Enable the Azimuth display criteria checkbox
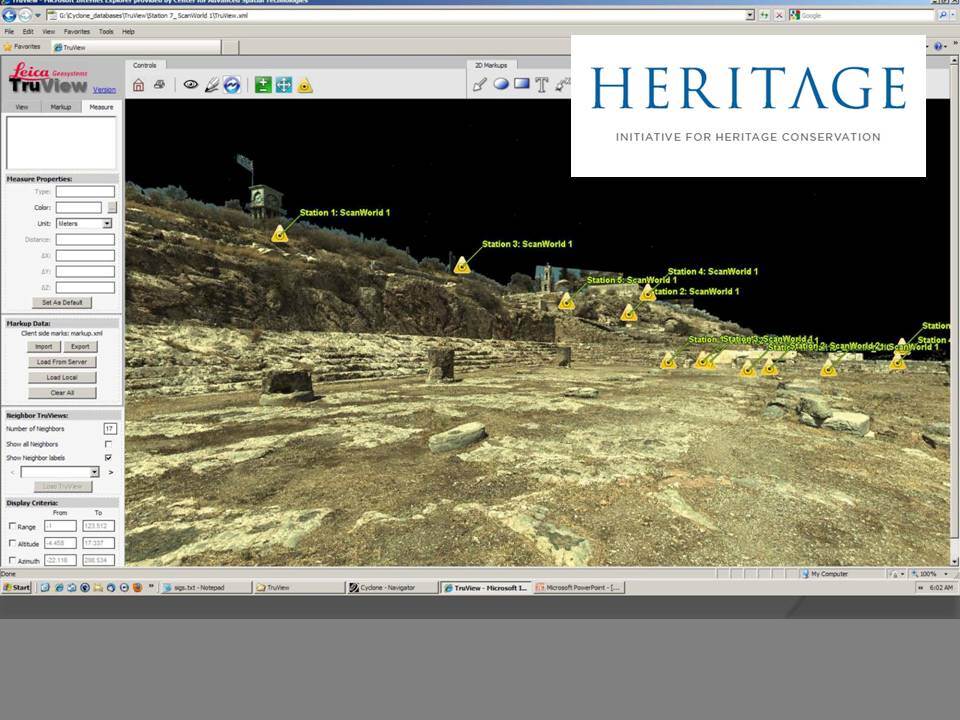This screenshot has height=720, width=960. click(x=12, y=560)
